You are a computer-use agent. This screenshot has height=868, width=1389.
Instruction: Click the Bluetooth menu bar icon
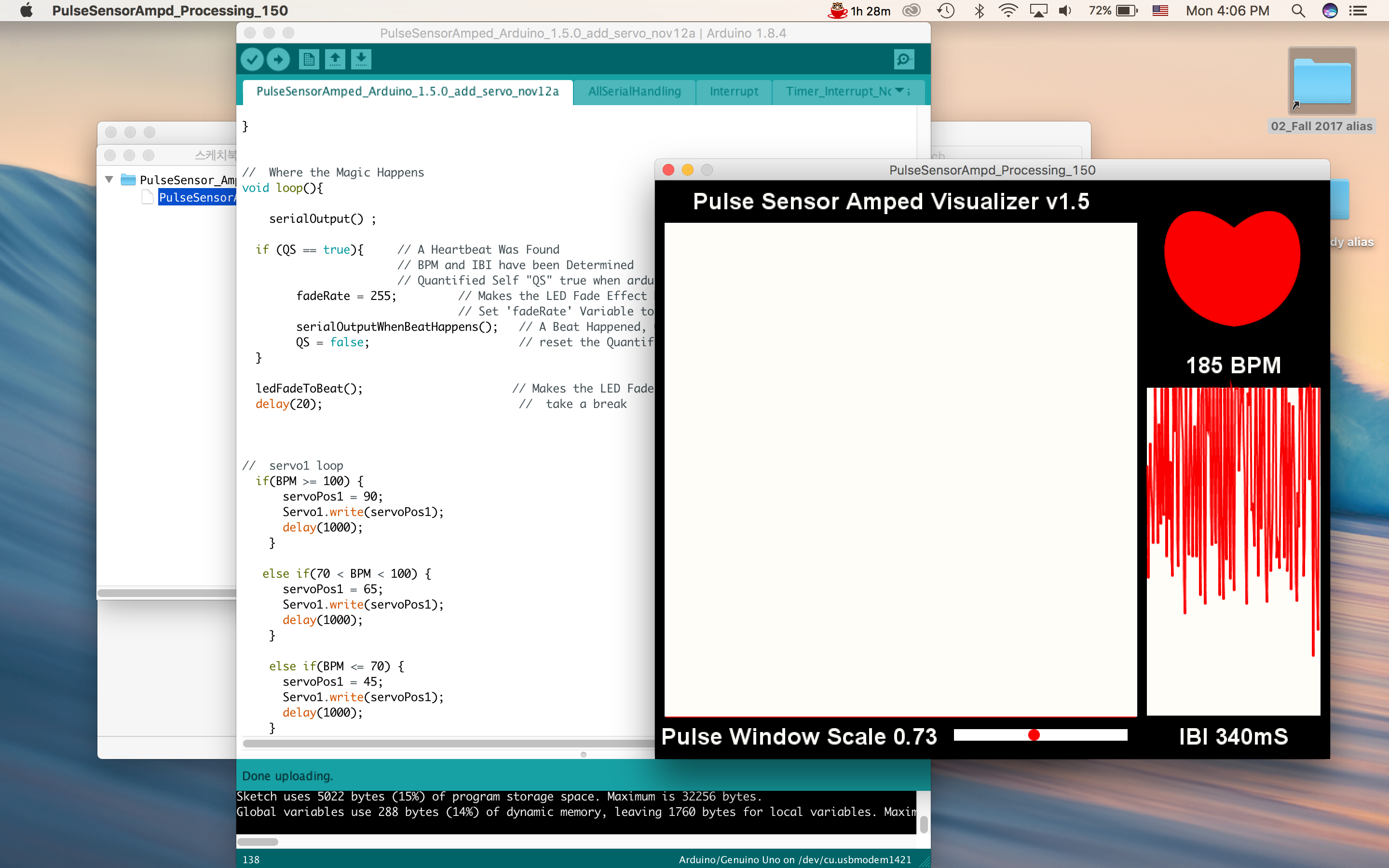coord(979,10)
